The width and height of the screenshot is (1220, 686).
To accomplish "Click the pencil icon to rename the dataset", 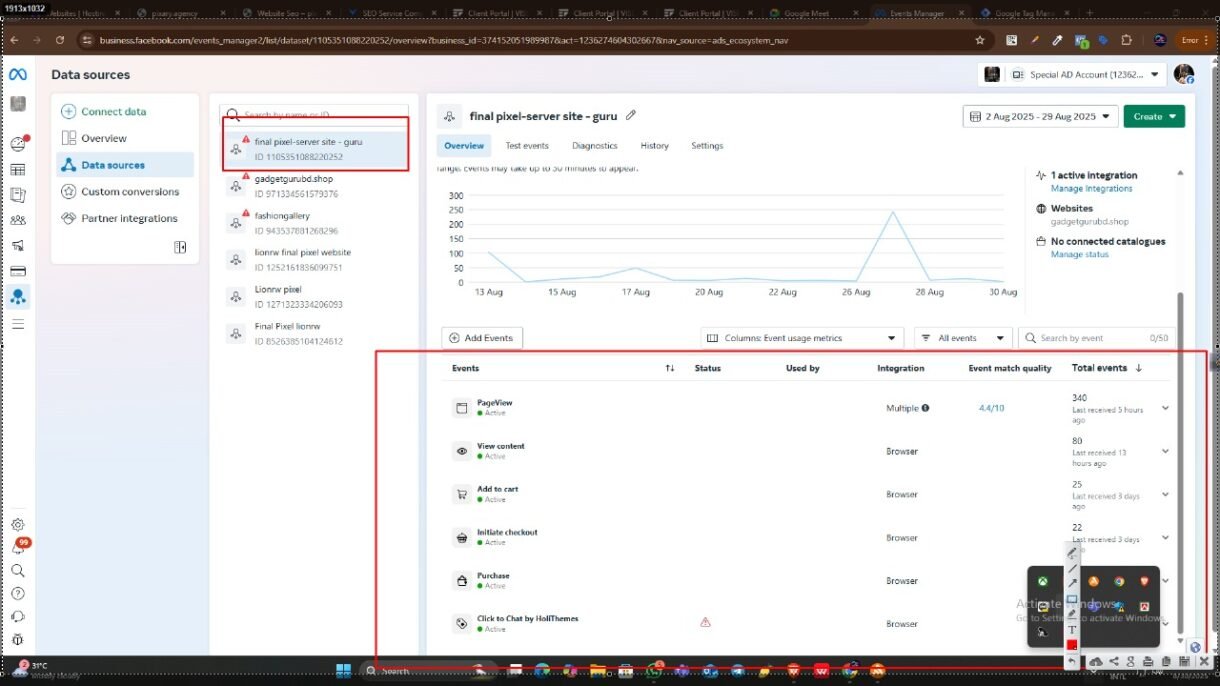I will click(x=631, y=116).
